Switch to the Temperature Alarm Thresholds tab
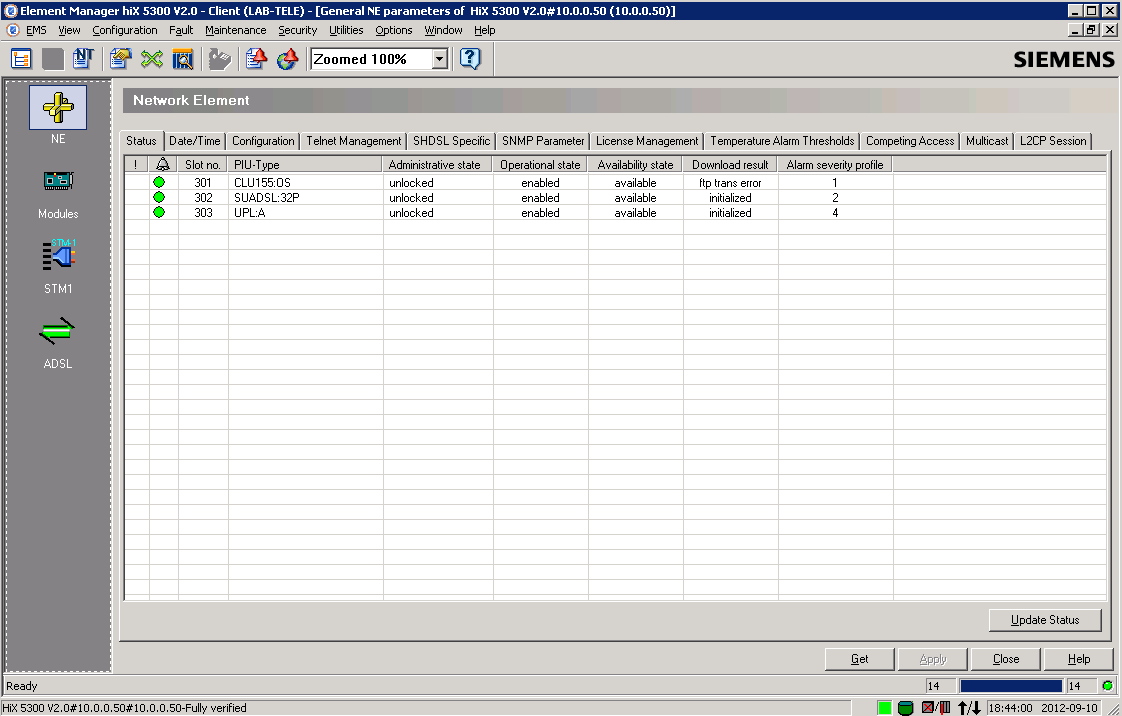This screenshot has height=716, width=1122. pyautogui.click(x=782, y=141)
